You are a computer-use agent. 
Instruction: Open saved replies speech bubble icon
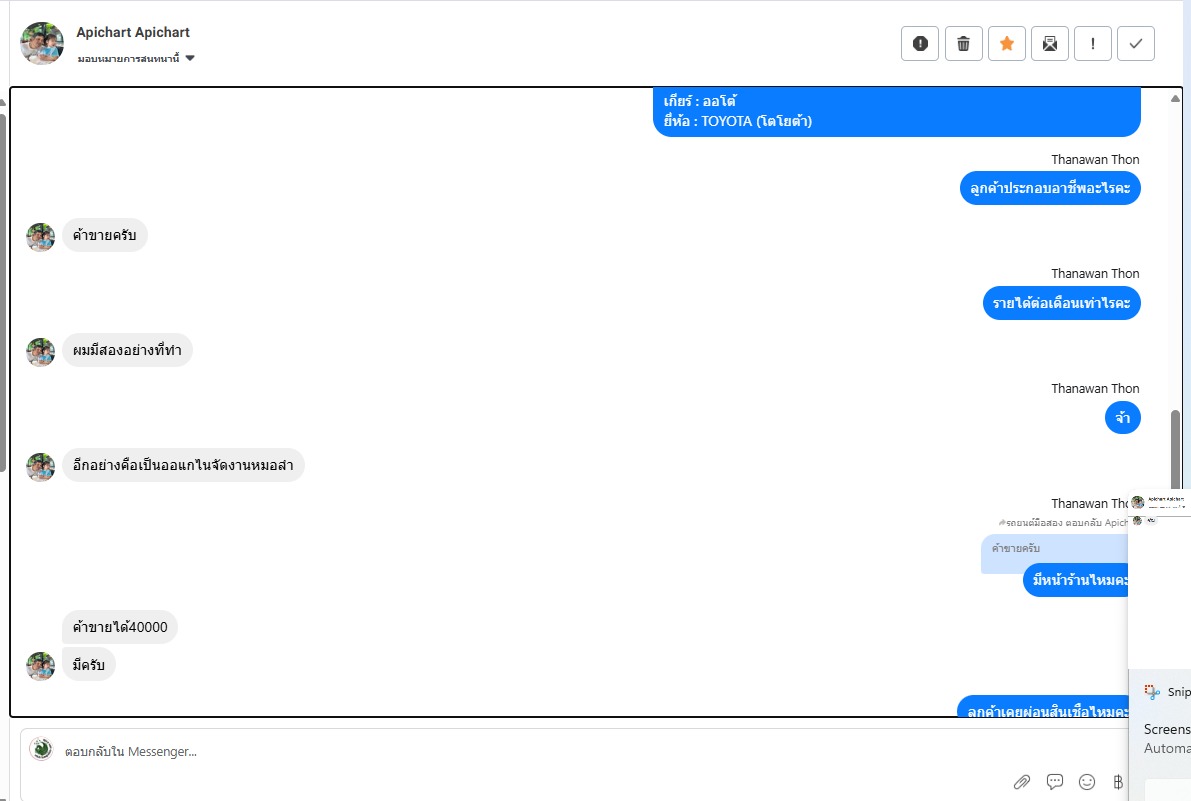1054,782
